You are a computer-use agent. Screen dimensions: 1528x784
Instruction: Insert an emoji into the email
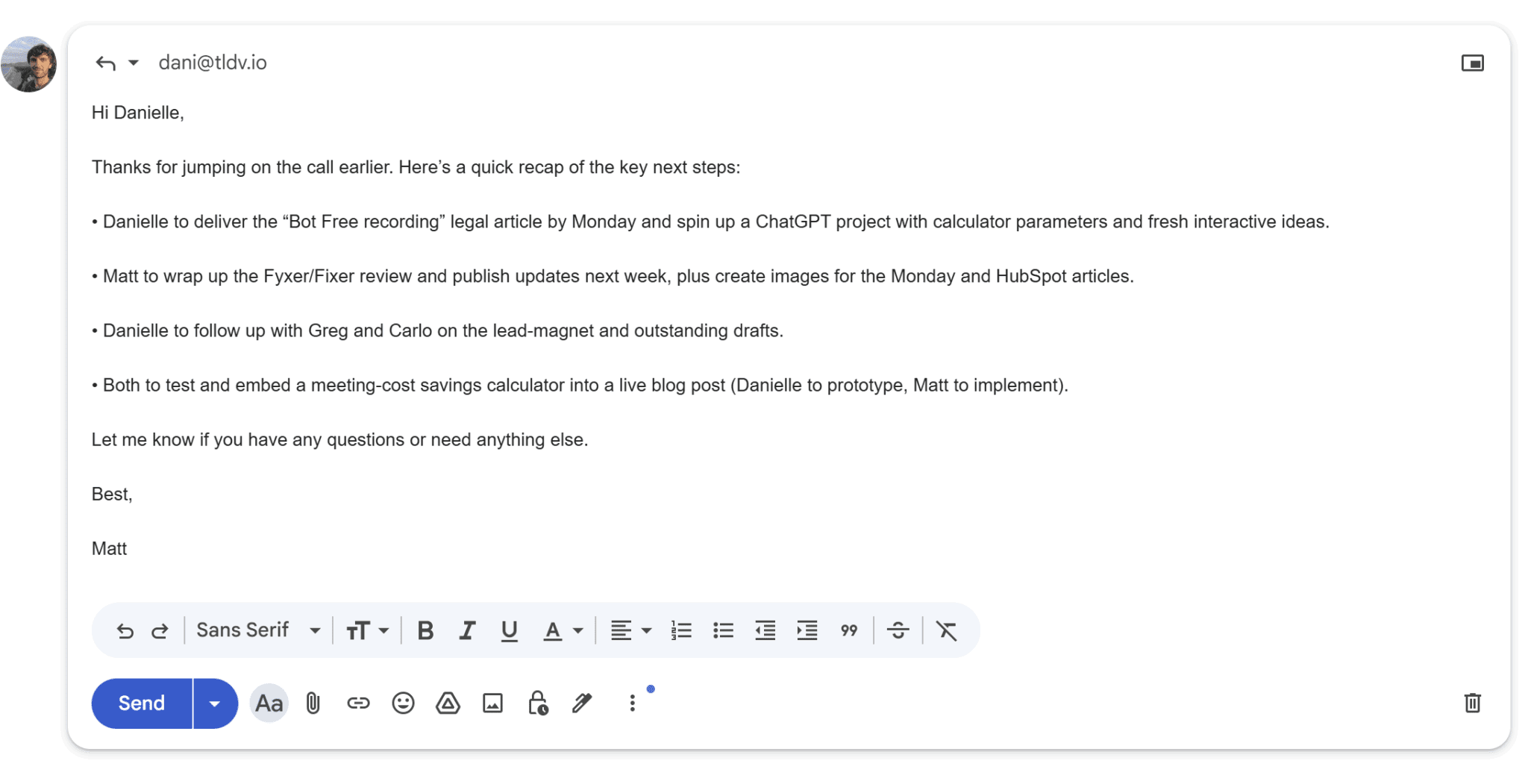403,703
